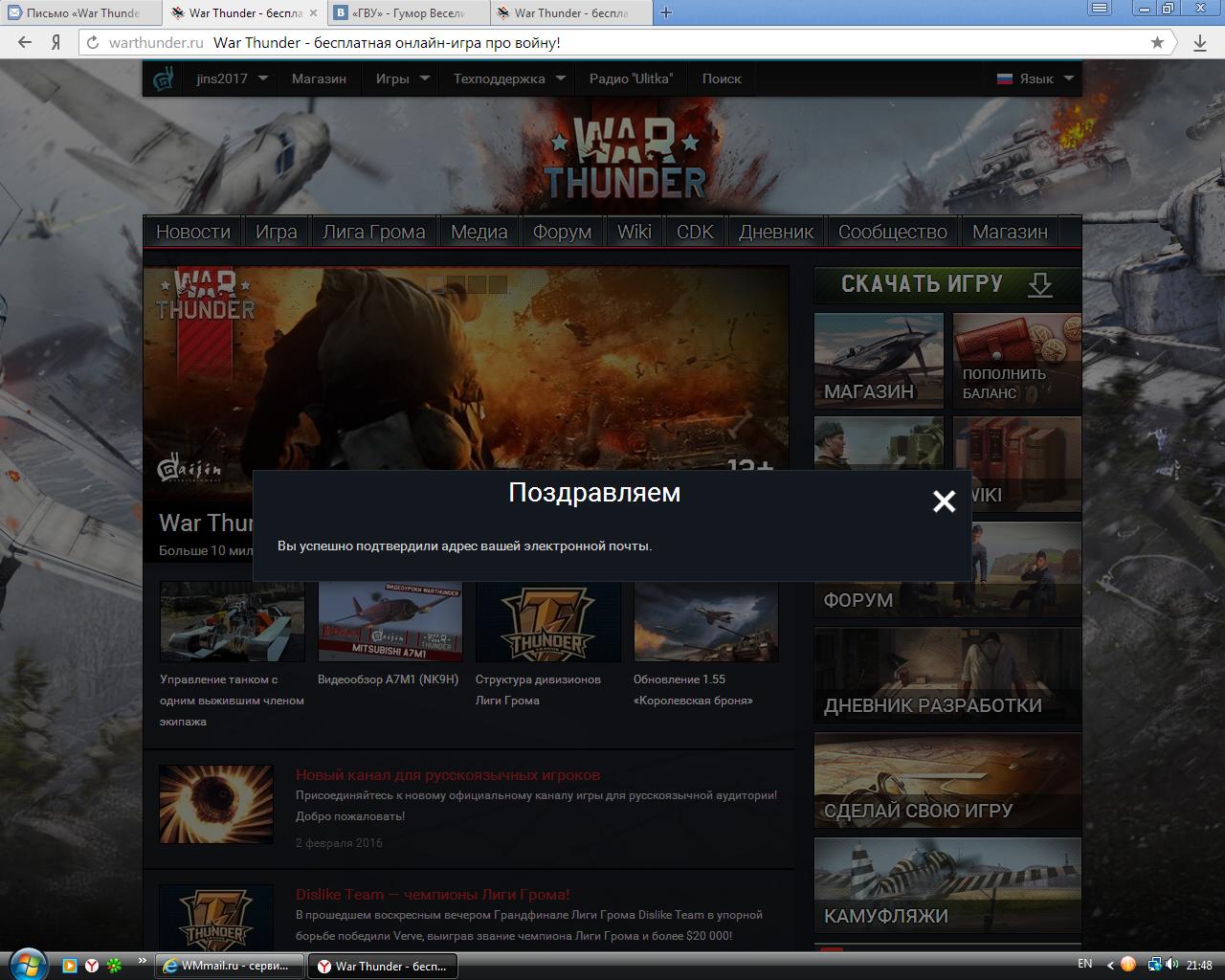Screen dimensions: 1225x980
Task: Open a new browser tab
Action: point(666,12)
